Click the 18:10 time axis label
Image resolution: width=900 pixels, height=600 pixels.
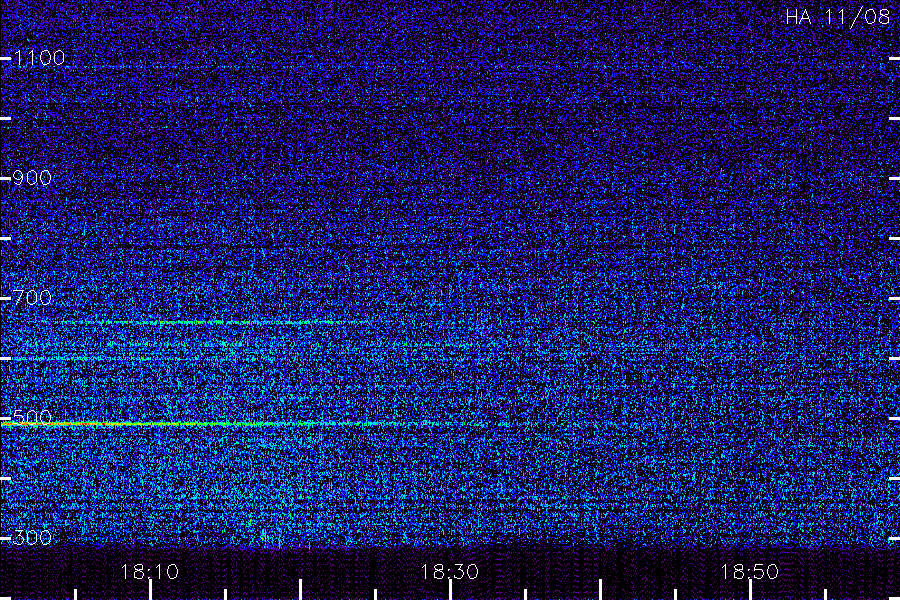point(150,572)
